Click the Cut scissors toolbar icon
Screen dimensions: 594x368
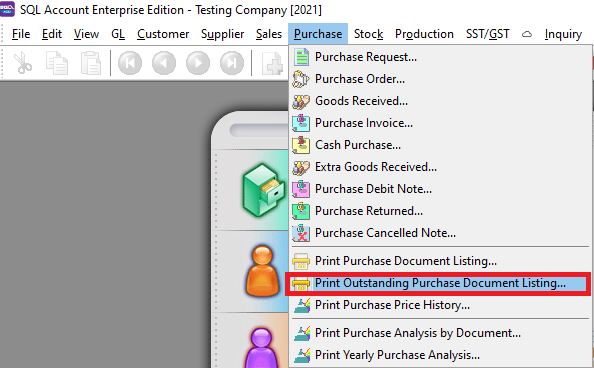(x=23, y=63)
